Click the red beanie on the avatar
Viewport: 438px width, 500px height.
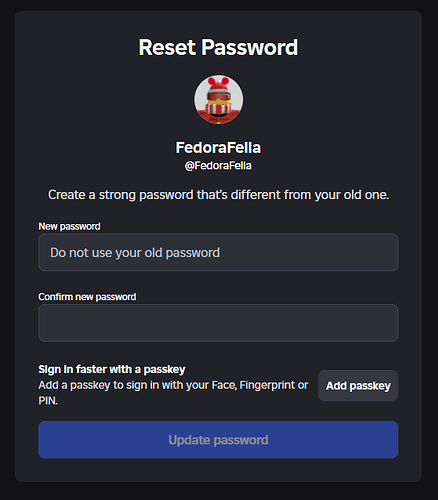pyautogui.click(x=218, y=86)
